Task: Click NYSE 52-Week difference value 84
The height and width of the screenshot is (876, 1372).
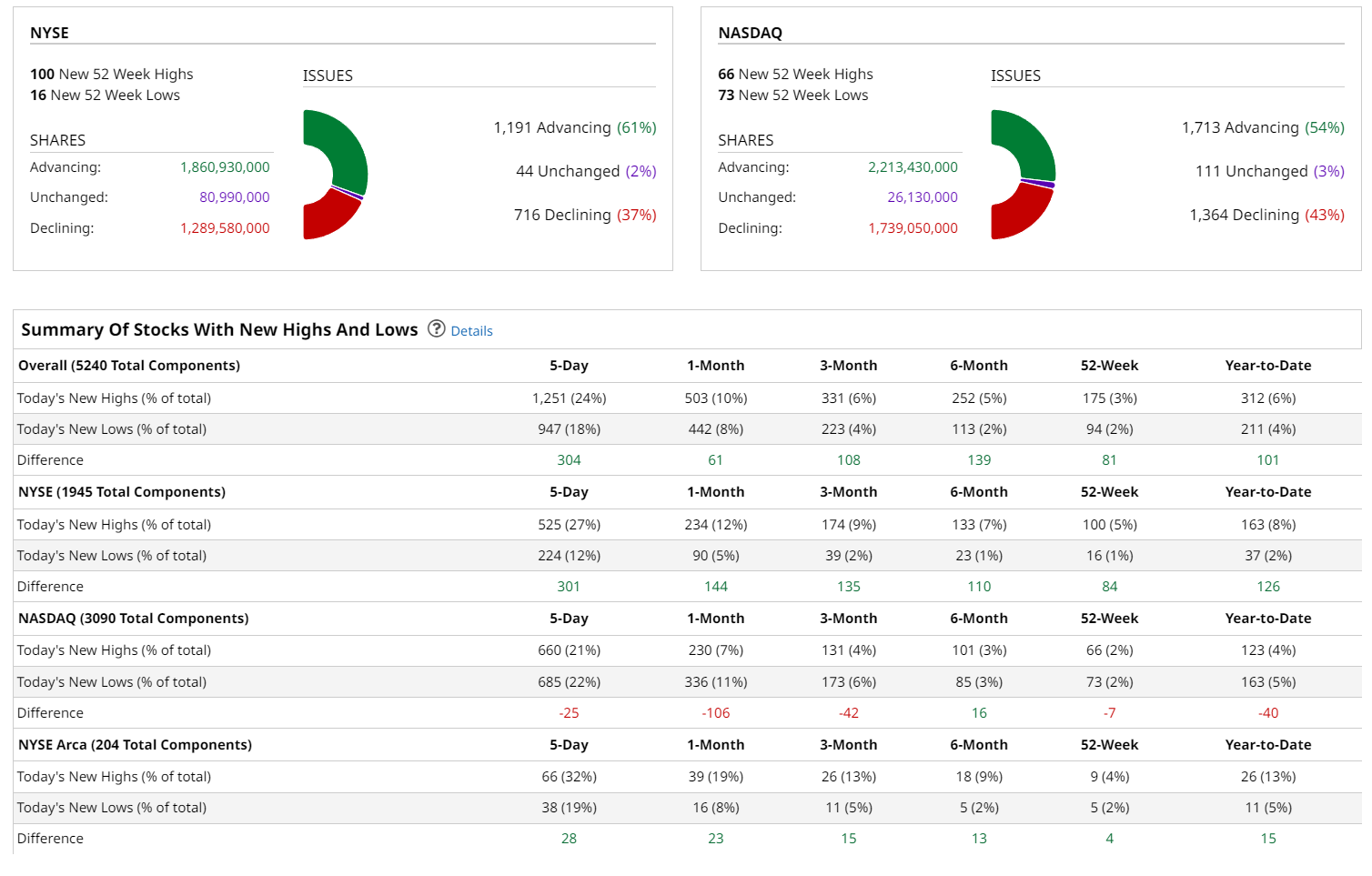Action: click(1110, 587)
